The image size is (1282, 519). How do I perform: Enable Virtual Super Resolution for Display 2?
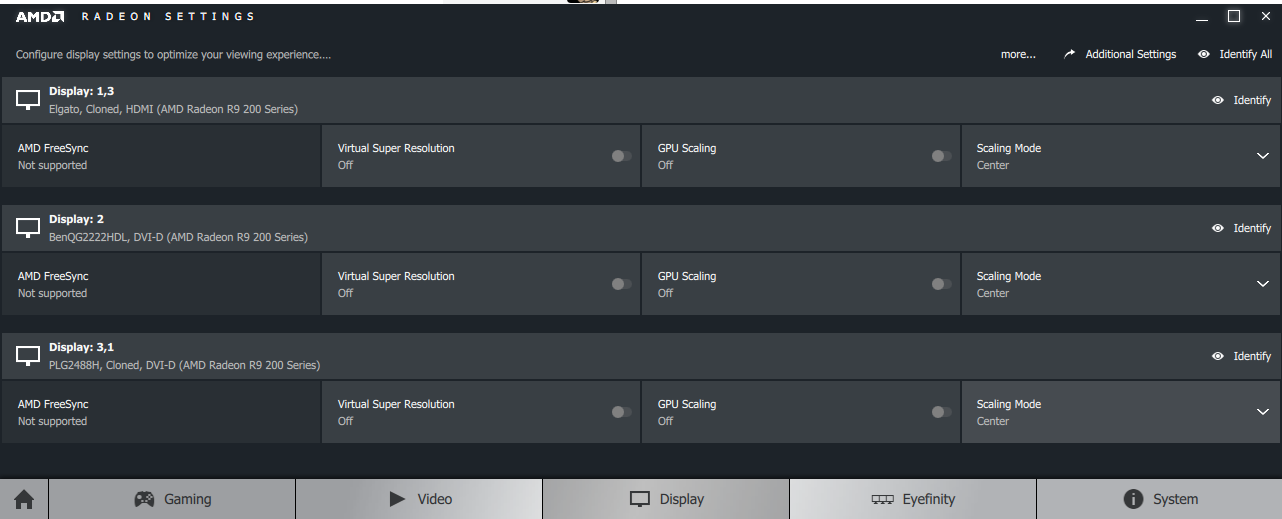[x=622, y=284]
